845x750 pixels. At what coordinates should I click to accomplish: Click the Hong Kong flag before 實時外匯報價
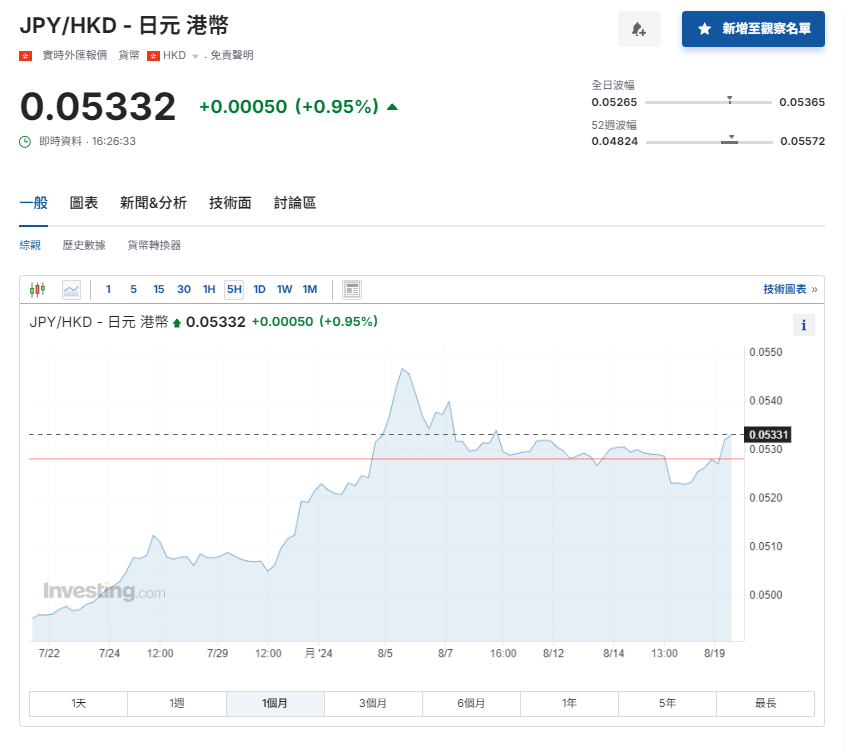click(x=26, y=56)
